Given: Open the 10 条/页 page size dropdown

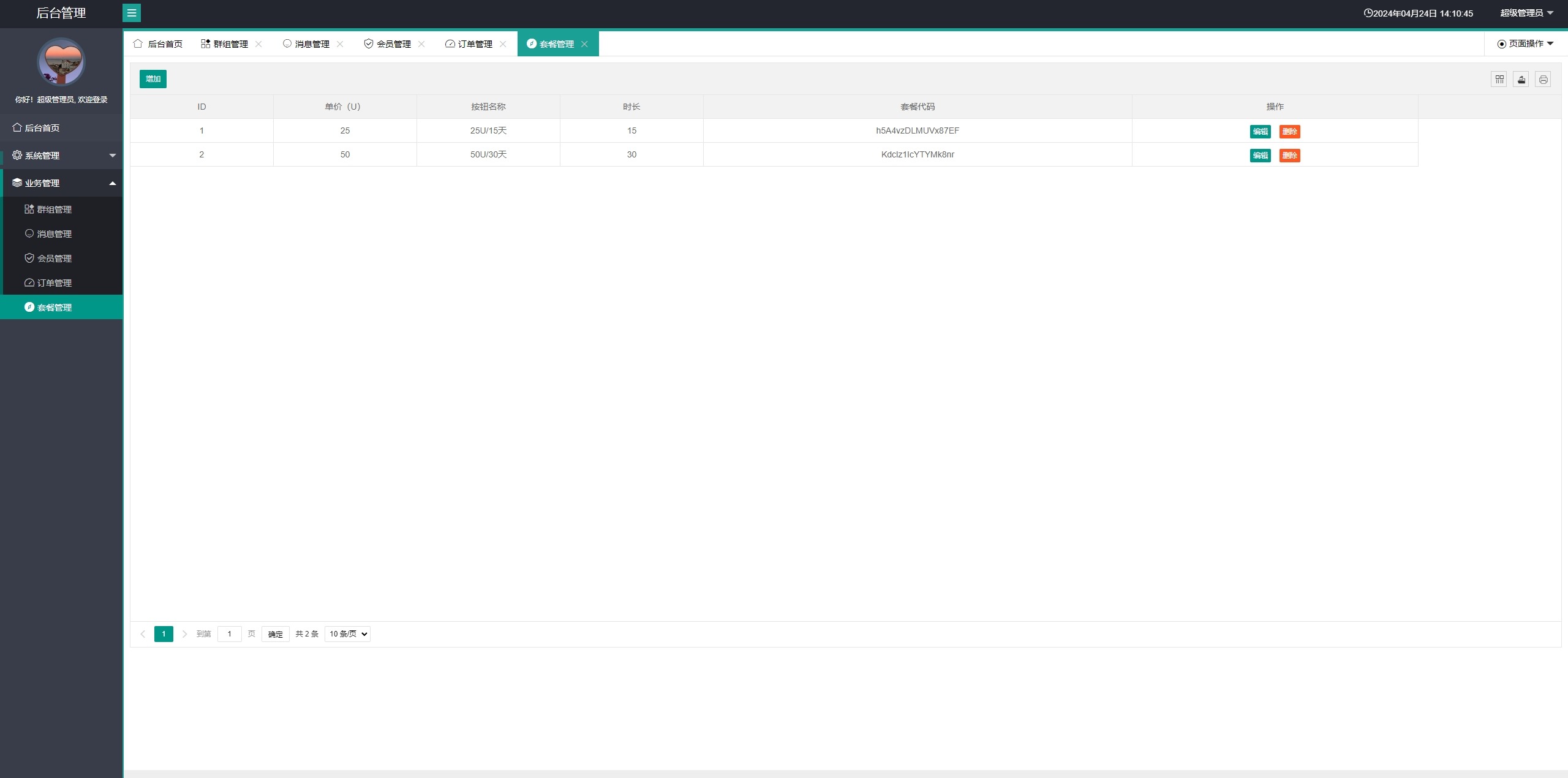Looking at the screenshot, I should (347, 634).
